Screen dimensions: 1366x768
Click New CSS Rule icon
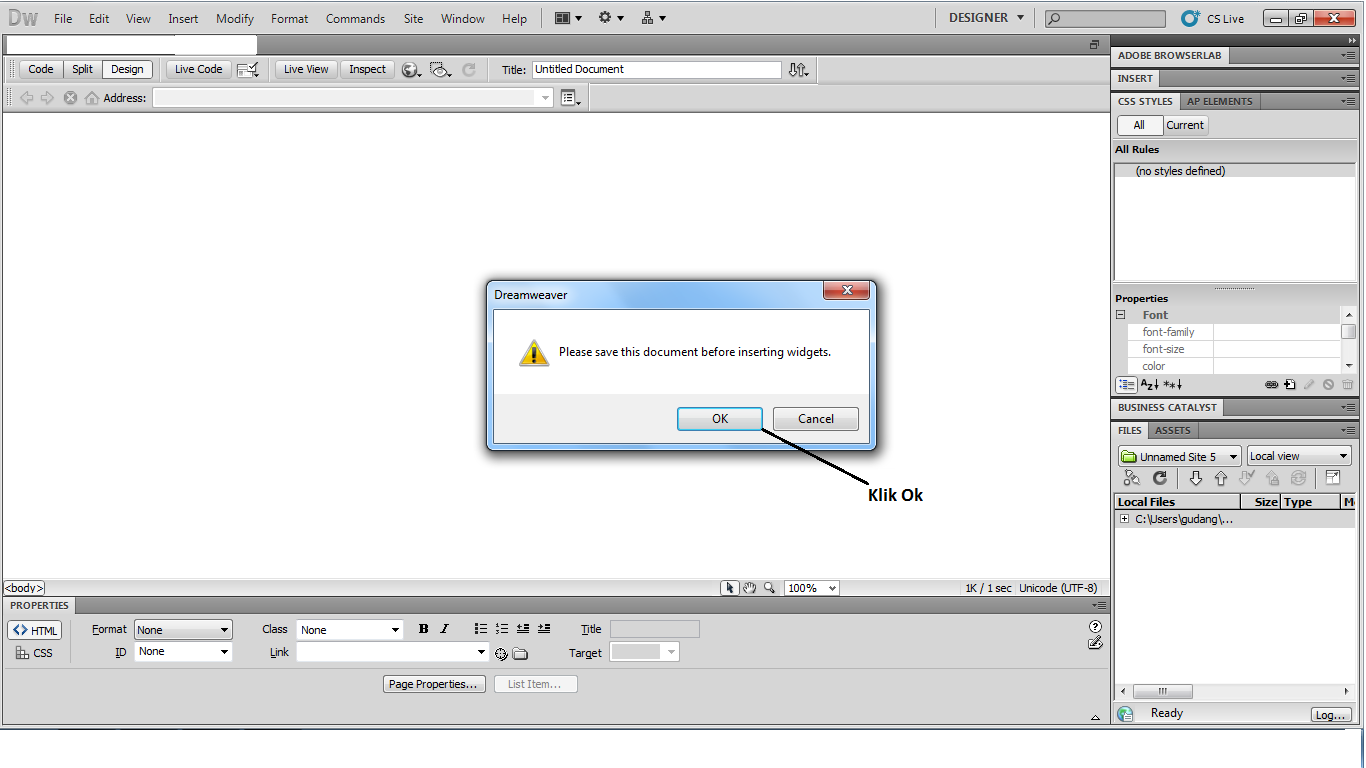1290,384
